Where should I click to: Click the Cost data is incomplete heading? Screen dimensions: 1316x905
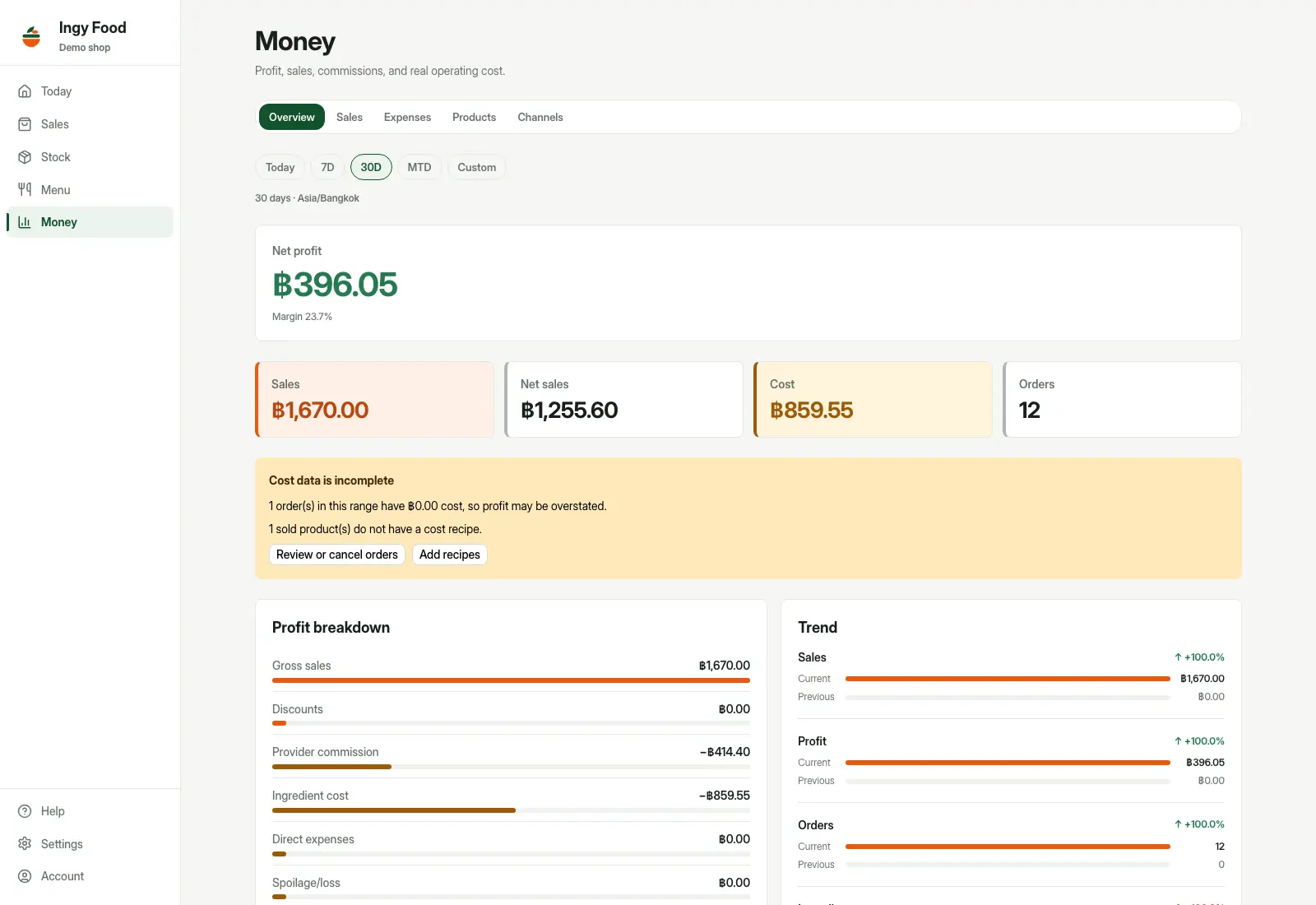click(331, 480)
